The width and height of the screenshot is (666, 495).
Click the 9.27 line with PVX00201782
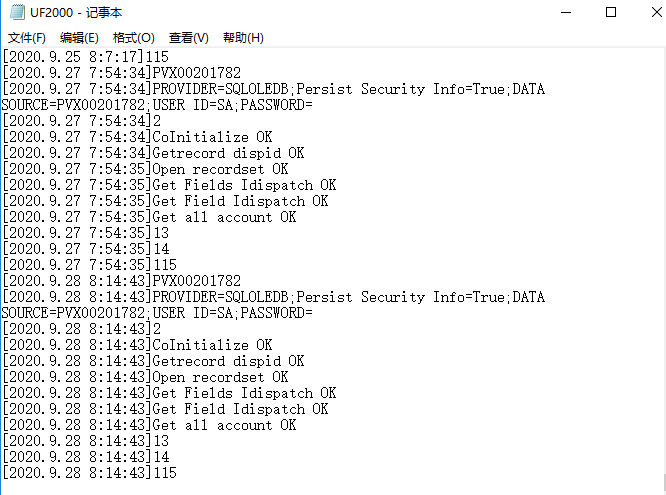pyautogui.click(x=121, y=73)
